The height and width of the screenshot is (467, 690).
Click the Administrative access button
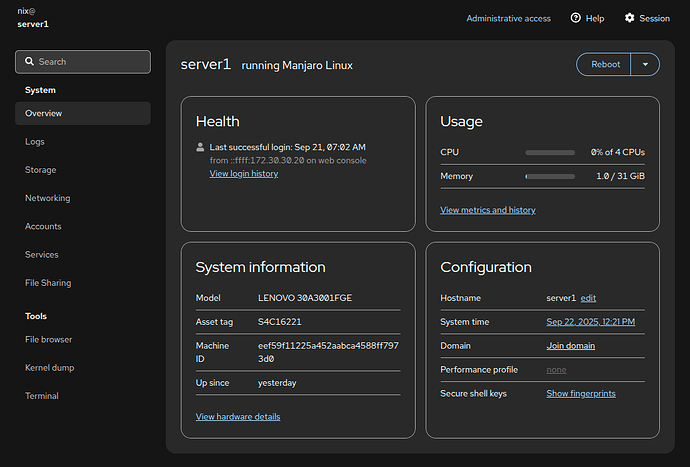pyautogui.click(x=508, y=18)
